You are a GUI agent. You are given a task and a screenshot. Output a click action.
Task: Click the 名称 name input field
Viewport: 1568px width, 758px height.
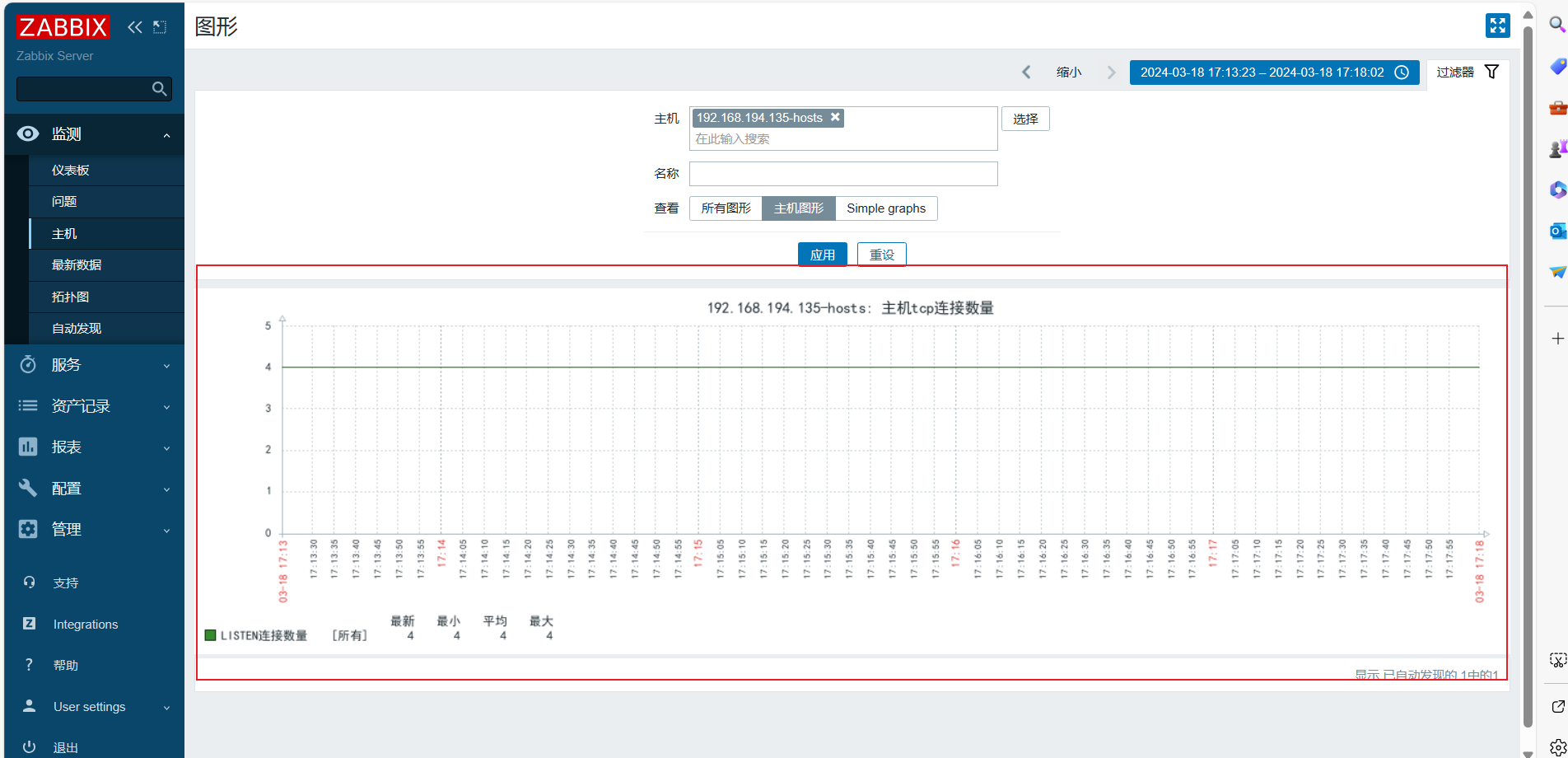click(x=843, y=174)
